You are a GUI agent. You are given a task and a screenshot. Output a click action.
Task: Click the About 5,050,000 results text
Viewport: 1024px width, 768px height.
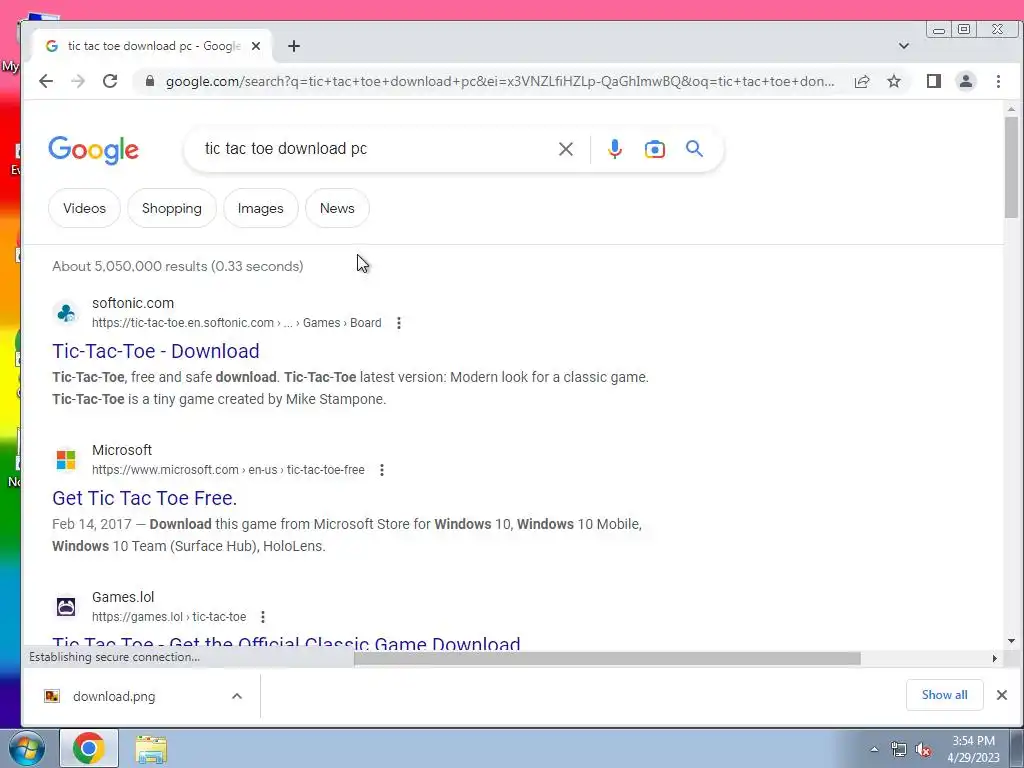click(178, 266)
